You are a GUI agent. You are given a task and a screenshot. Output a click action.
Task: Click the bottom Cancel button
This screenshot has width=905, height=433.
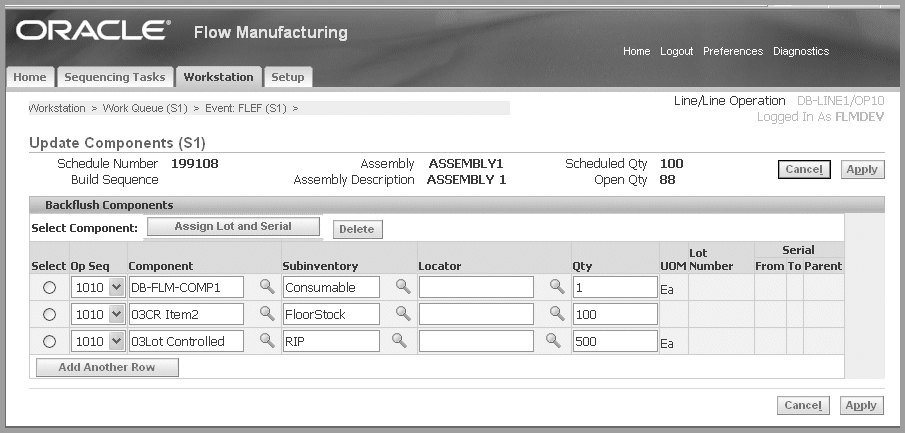(x=803, y=405)
